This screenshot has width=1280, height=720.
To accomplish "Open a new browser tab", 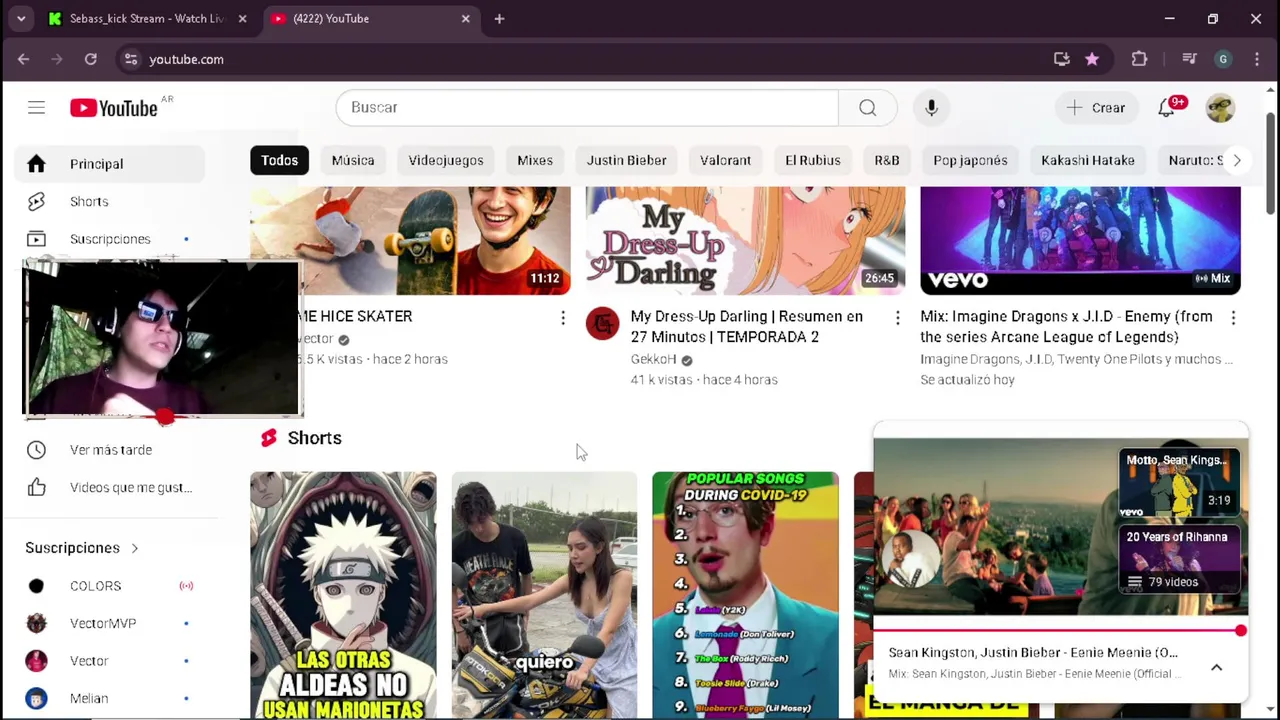I will click(x=499, y=18).
